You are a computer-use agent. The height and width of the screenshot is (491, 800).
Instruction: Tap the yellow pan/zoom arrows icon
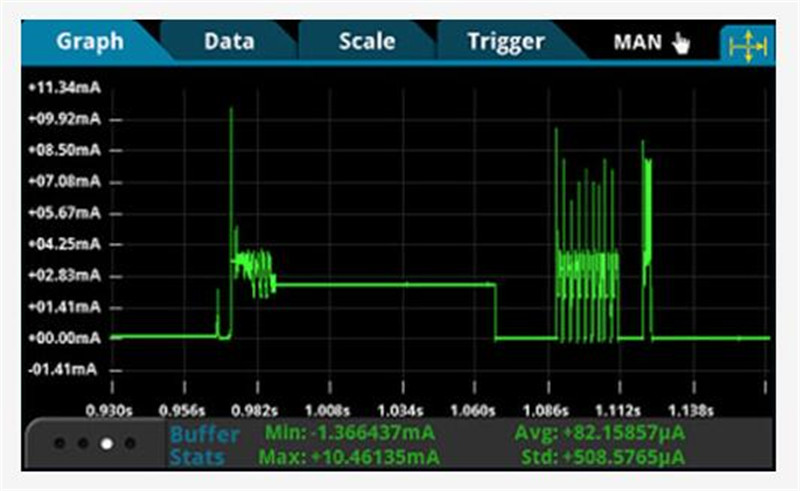[743, 44]
